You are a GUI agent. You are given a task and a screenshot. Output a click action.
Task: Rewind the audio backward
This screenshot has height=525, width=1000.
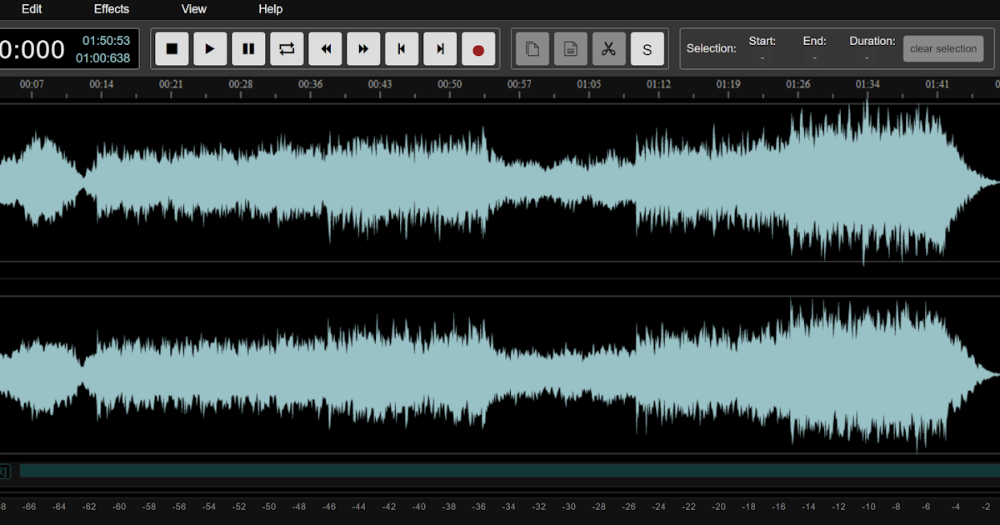[x=325, y=49]
